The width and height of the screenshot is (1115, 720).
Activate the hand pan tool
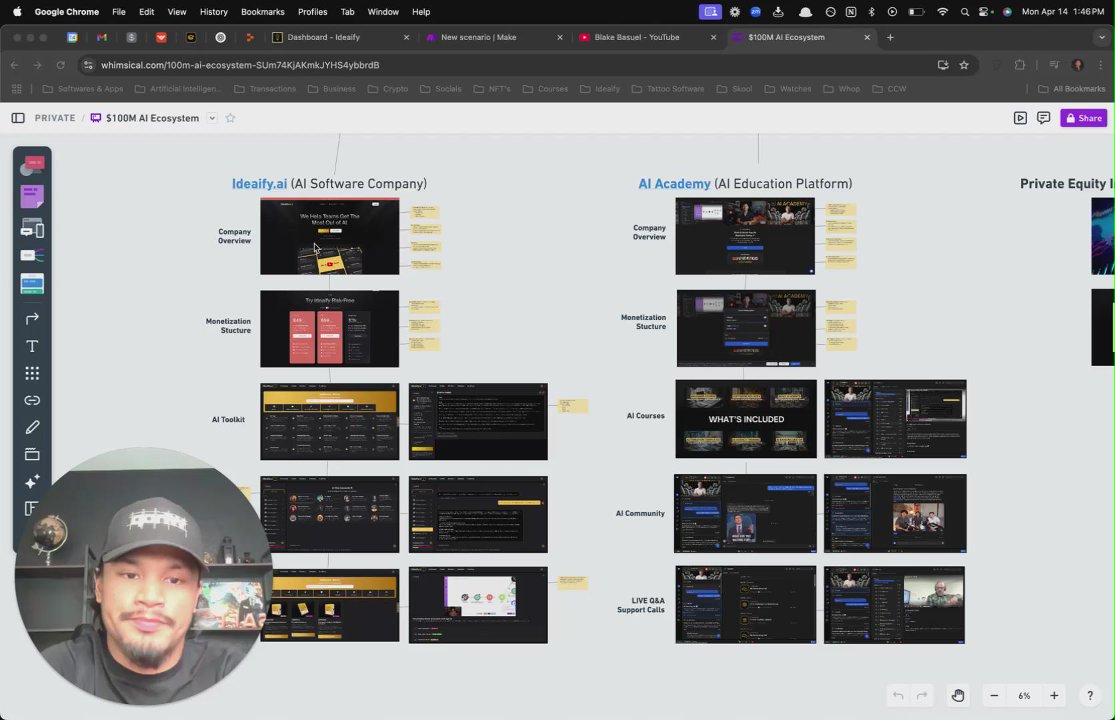958,696
